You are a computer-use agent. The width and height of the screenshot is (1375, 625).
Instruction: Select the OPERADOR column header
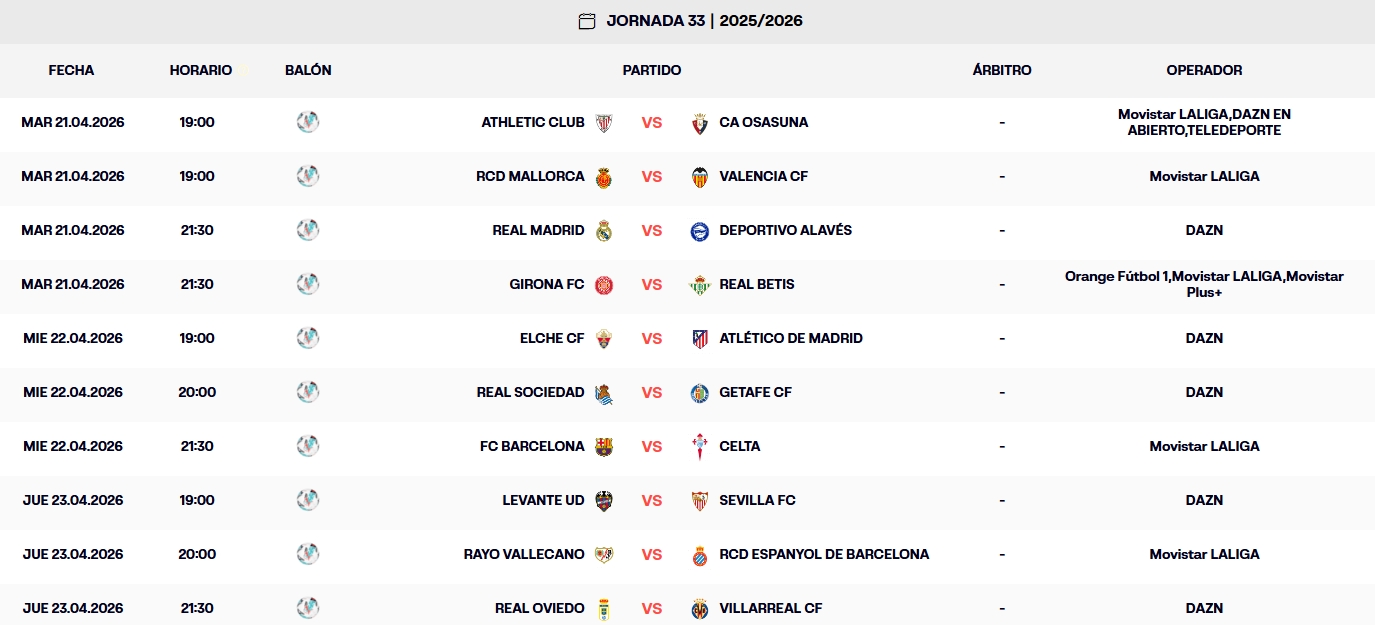click(1205, 70)
